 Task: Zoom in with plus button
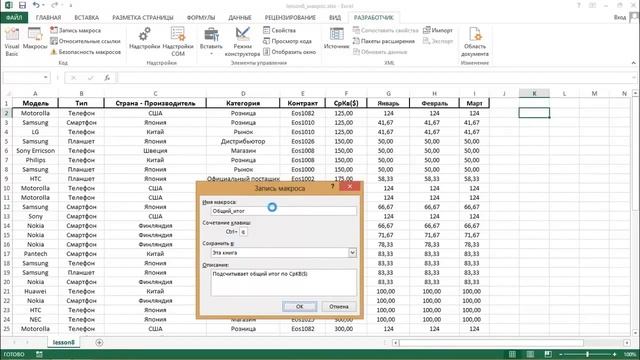click(x=614, y=354)
